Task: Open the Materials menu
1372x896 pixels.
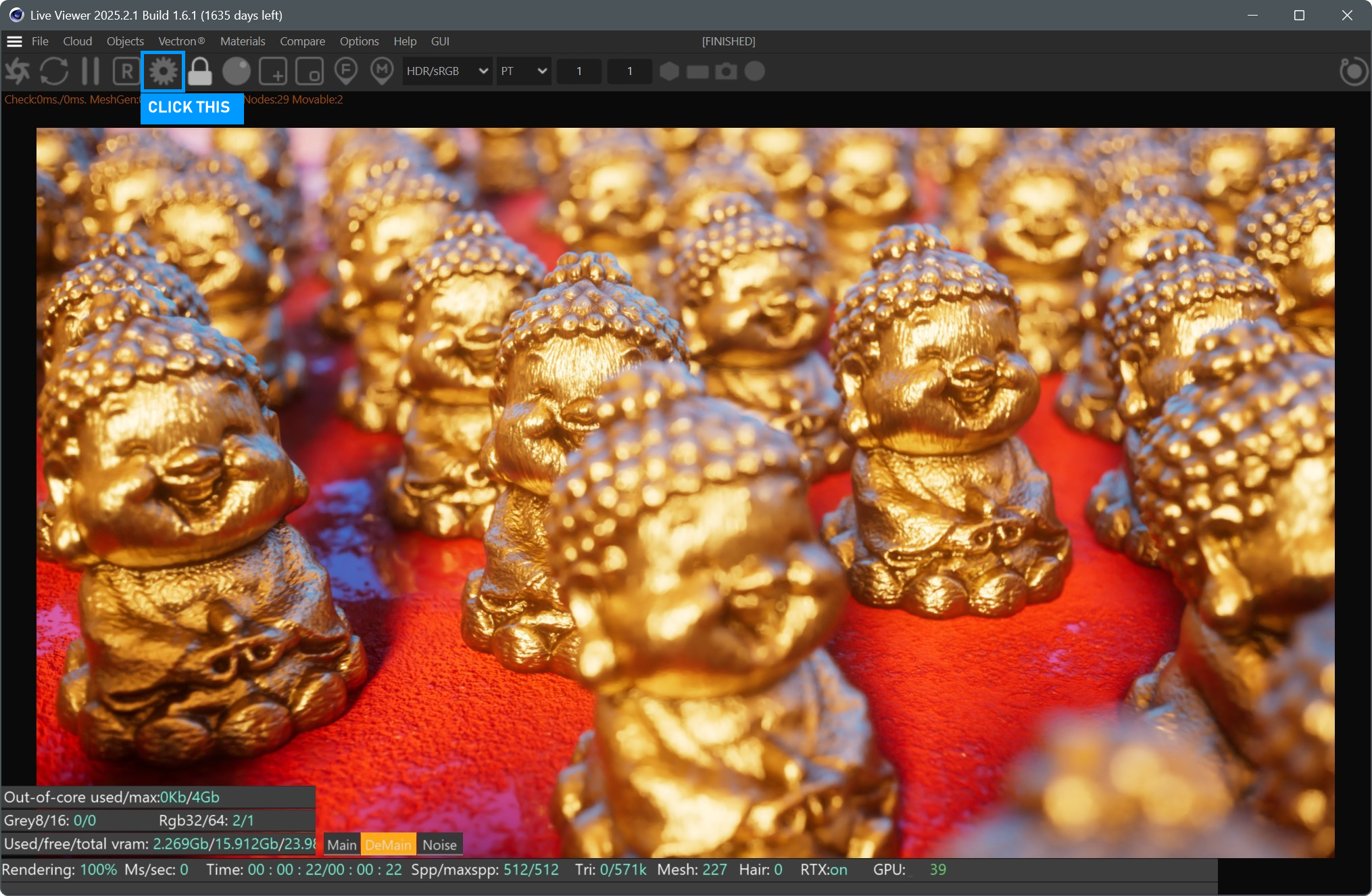Action: click(242, 41)
